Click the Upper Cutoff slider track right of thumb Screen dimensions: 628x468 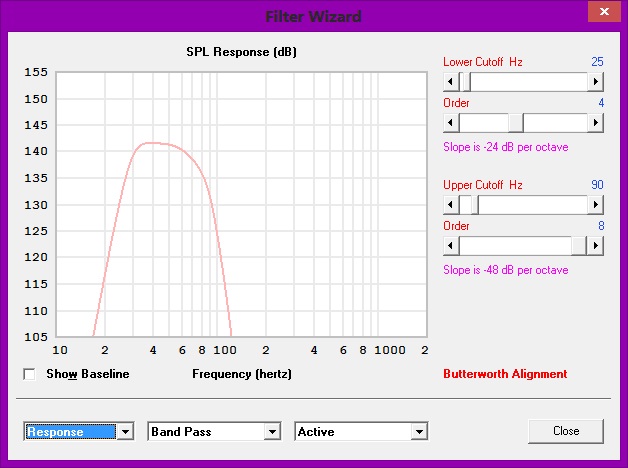[533, 205]
